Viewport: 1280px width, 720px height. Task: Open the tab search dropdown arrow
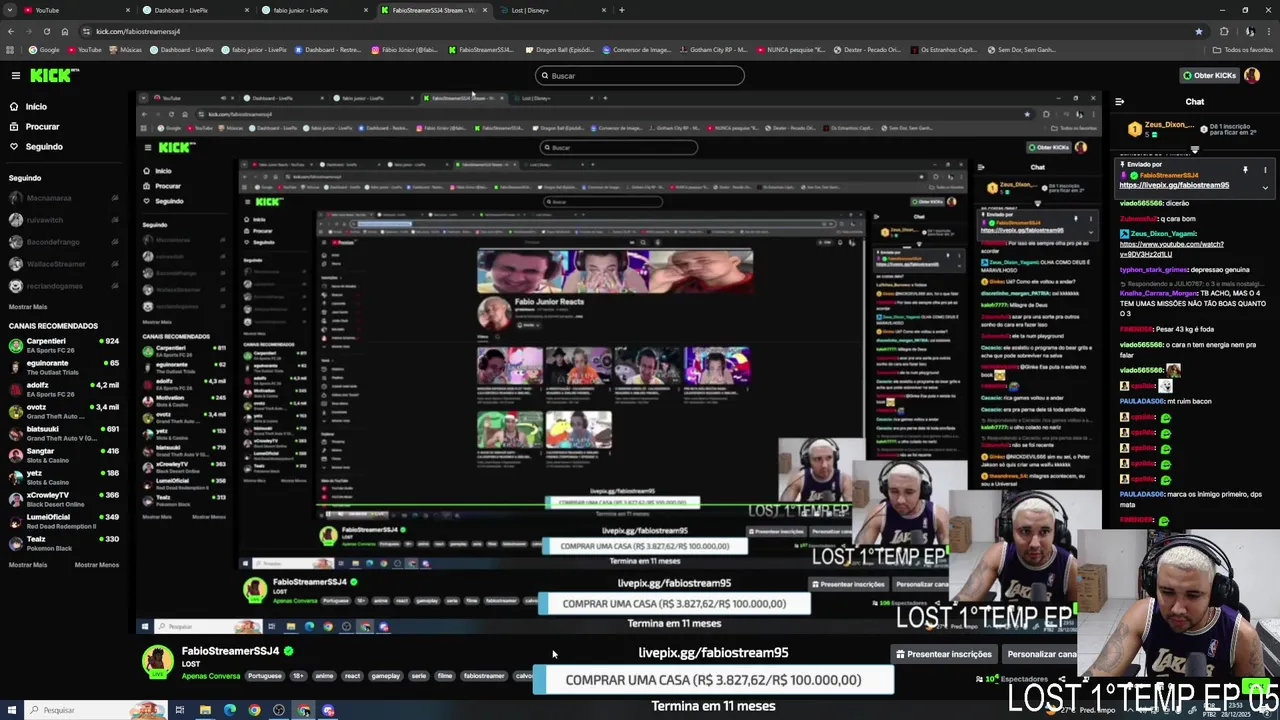coord(10,10)
